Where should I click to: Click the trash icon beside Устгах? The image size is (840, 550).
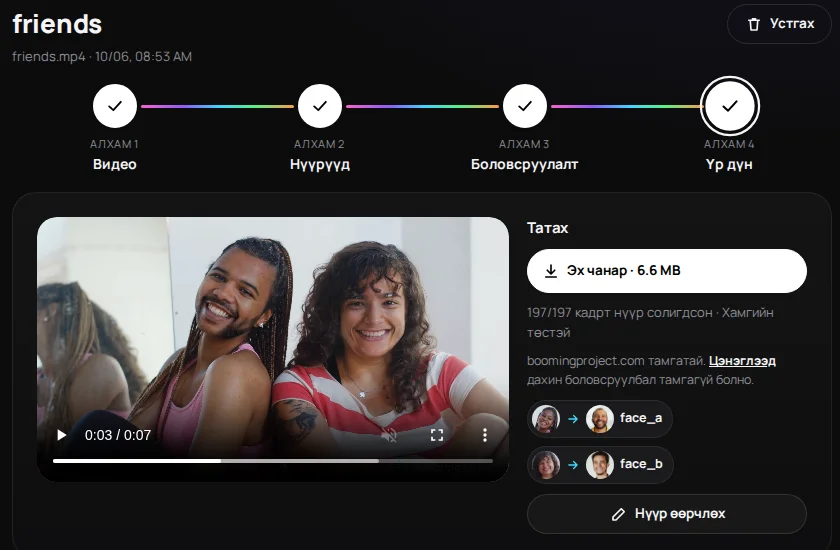coord(754,24)
